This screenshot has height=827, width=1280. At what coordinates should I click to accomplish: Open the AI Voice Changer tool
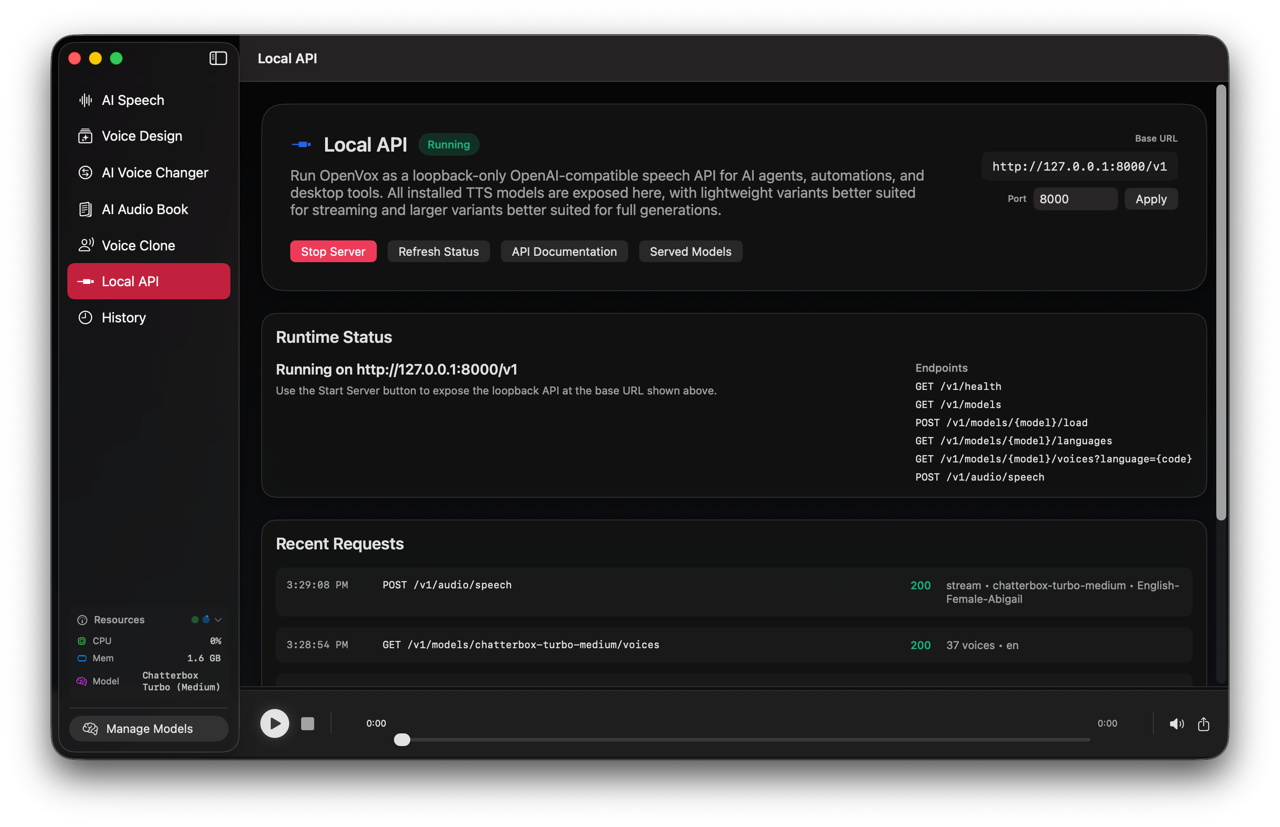pos(154,172)
